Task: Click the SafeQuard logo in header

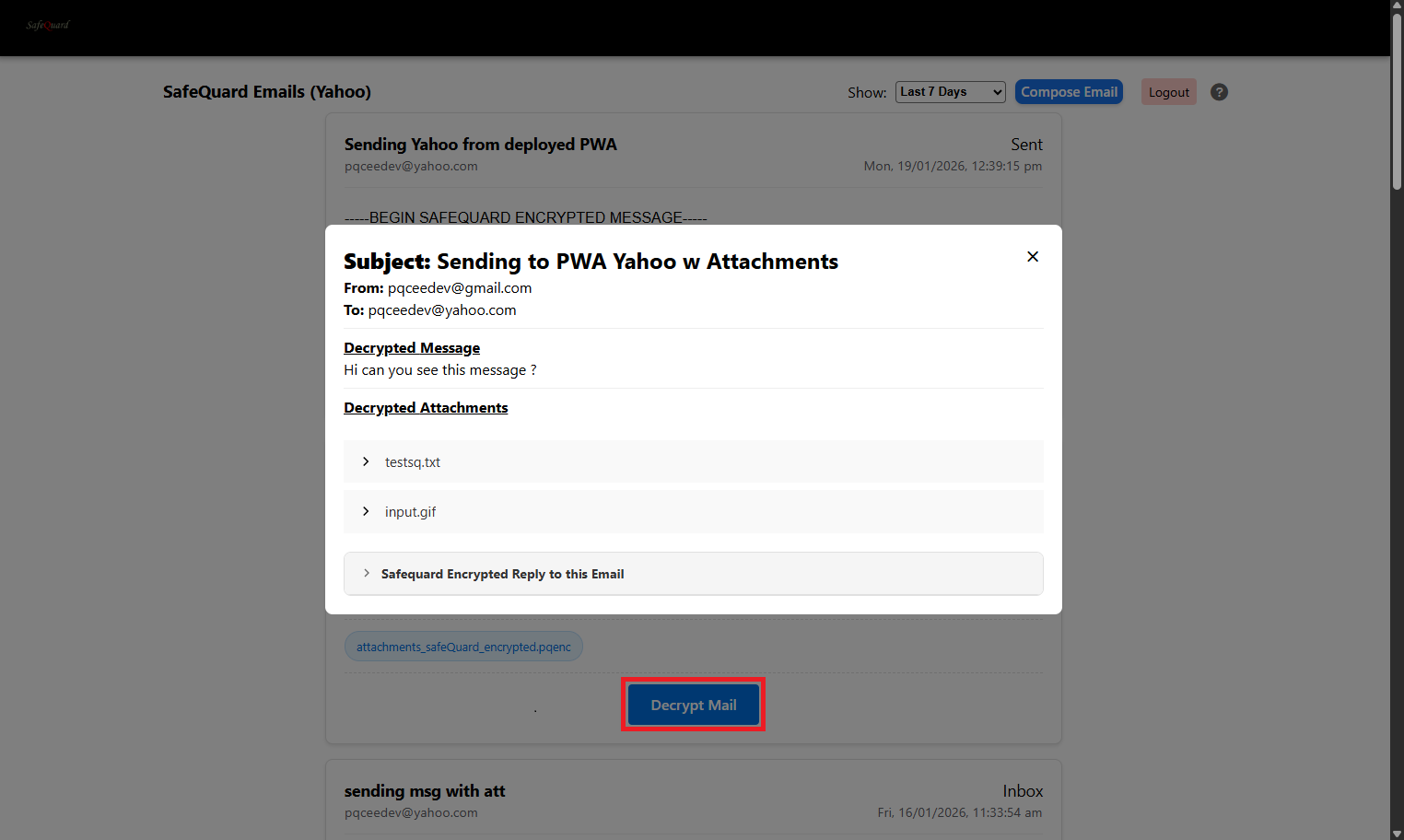Action: (x=48, y=25)
